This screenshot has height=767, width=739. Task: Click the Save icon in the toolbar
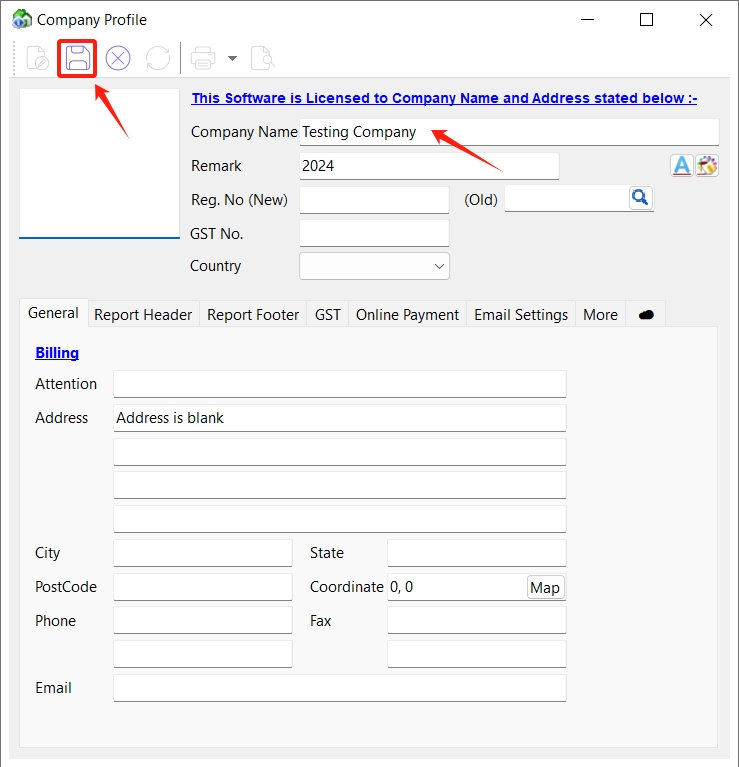tap(78, 59)
